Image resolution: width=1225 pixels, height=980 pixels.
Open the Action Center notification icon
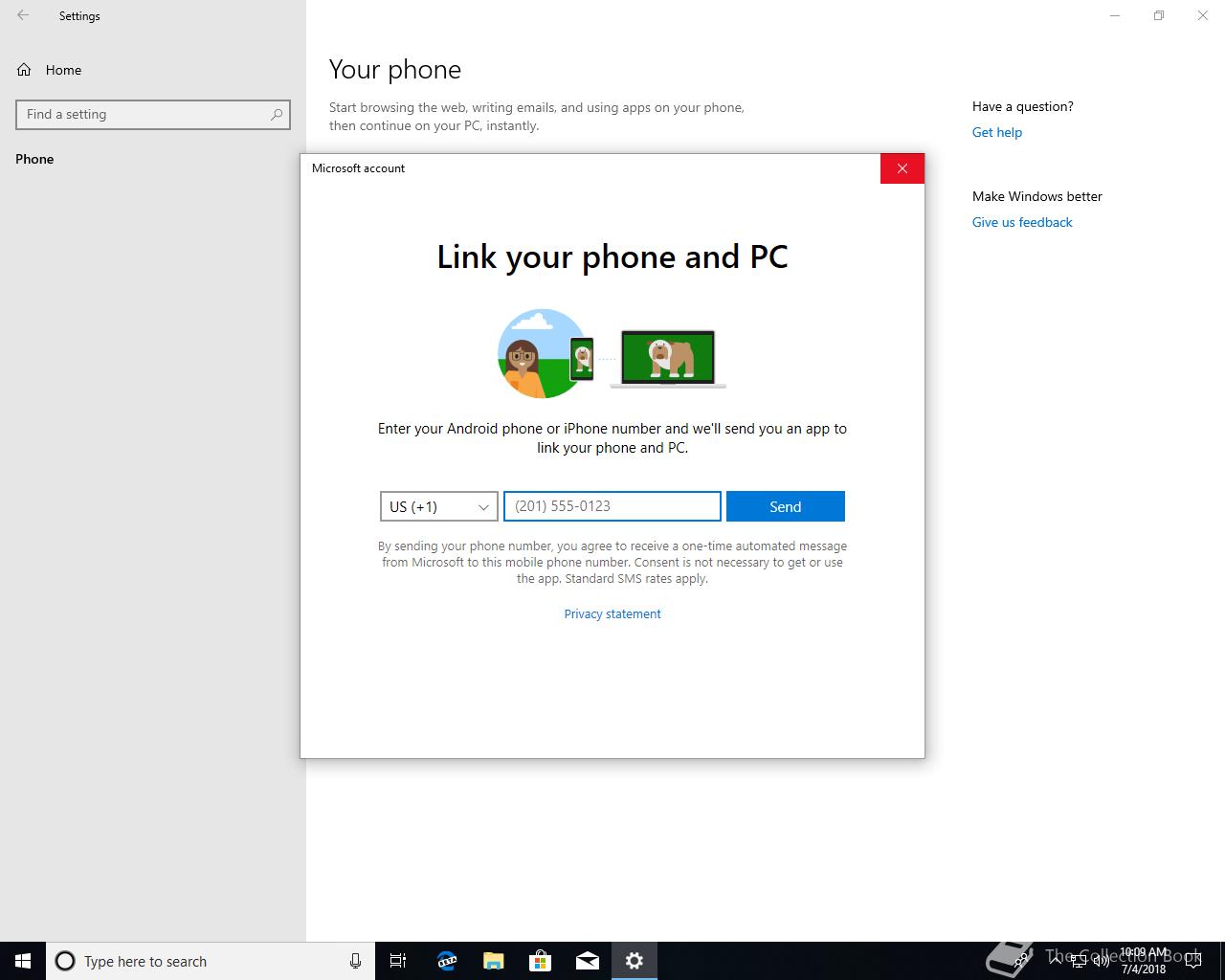tap(1192, 962)
